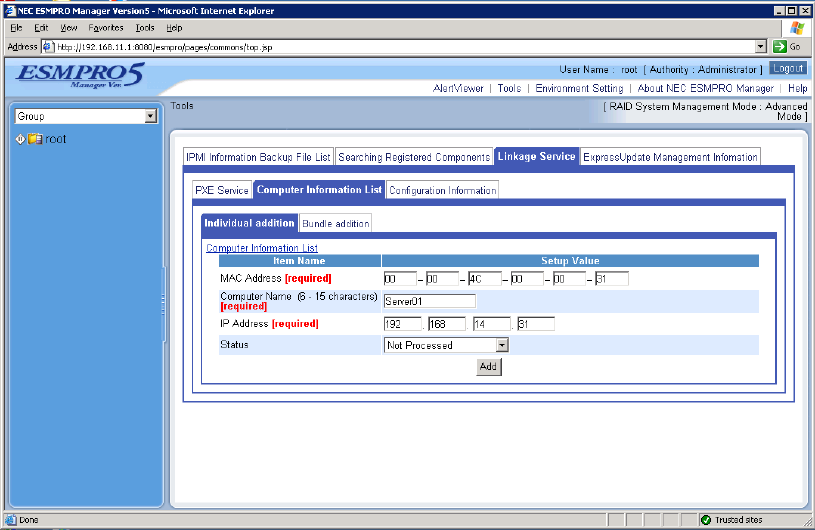Image resolution: width=815 pixels, height=530 pixels.
Task: Click the Trusted sites status icon
Action: pos(706,520)
